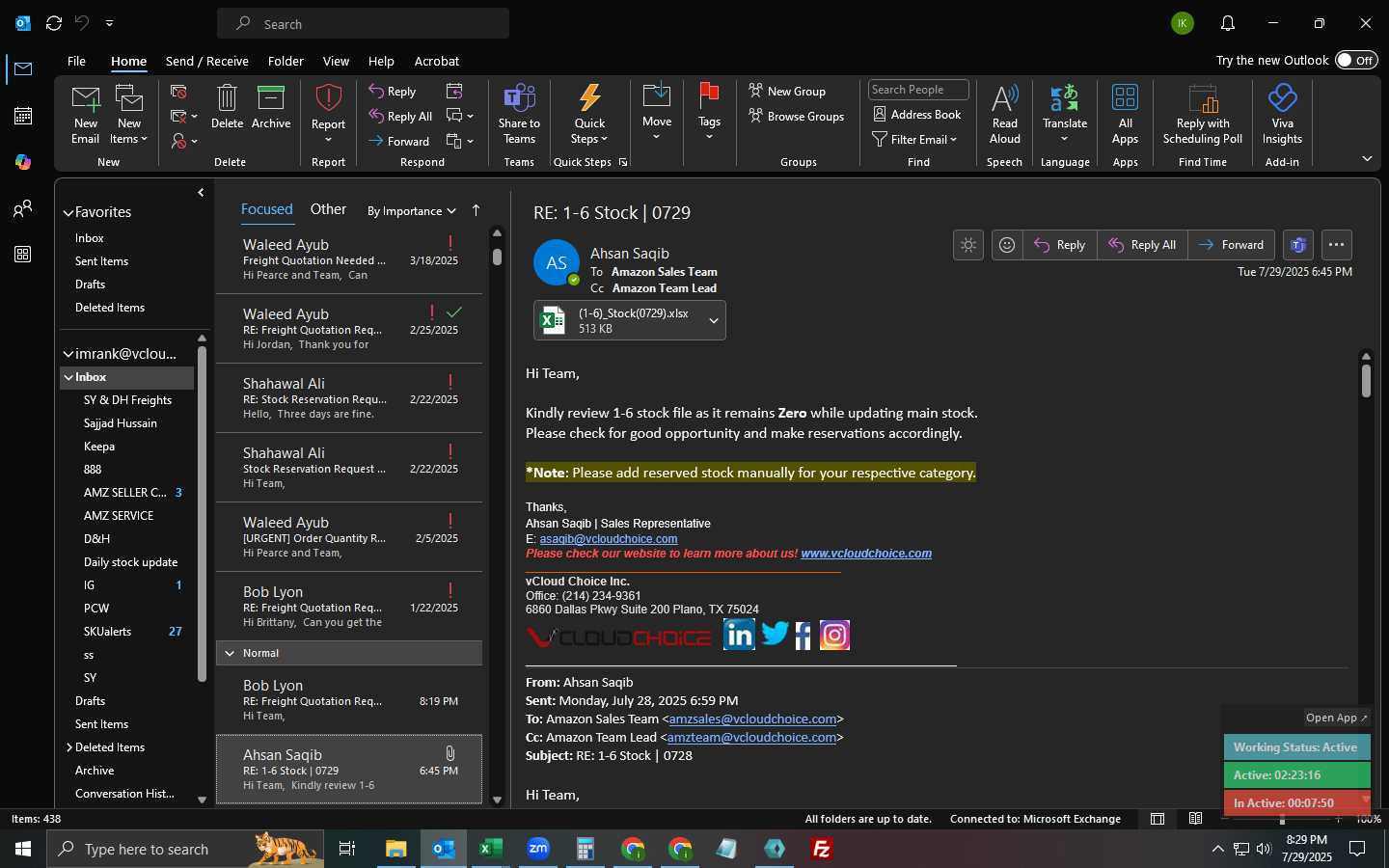Create a New Email from the ribbon

(x=85, y=114)
